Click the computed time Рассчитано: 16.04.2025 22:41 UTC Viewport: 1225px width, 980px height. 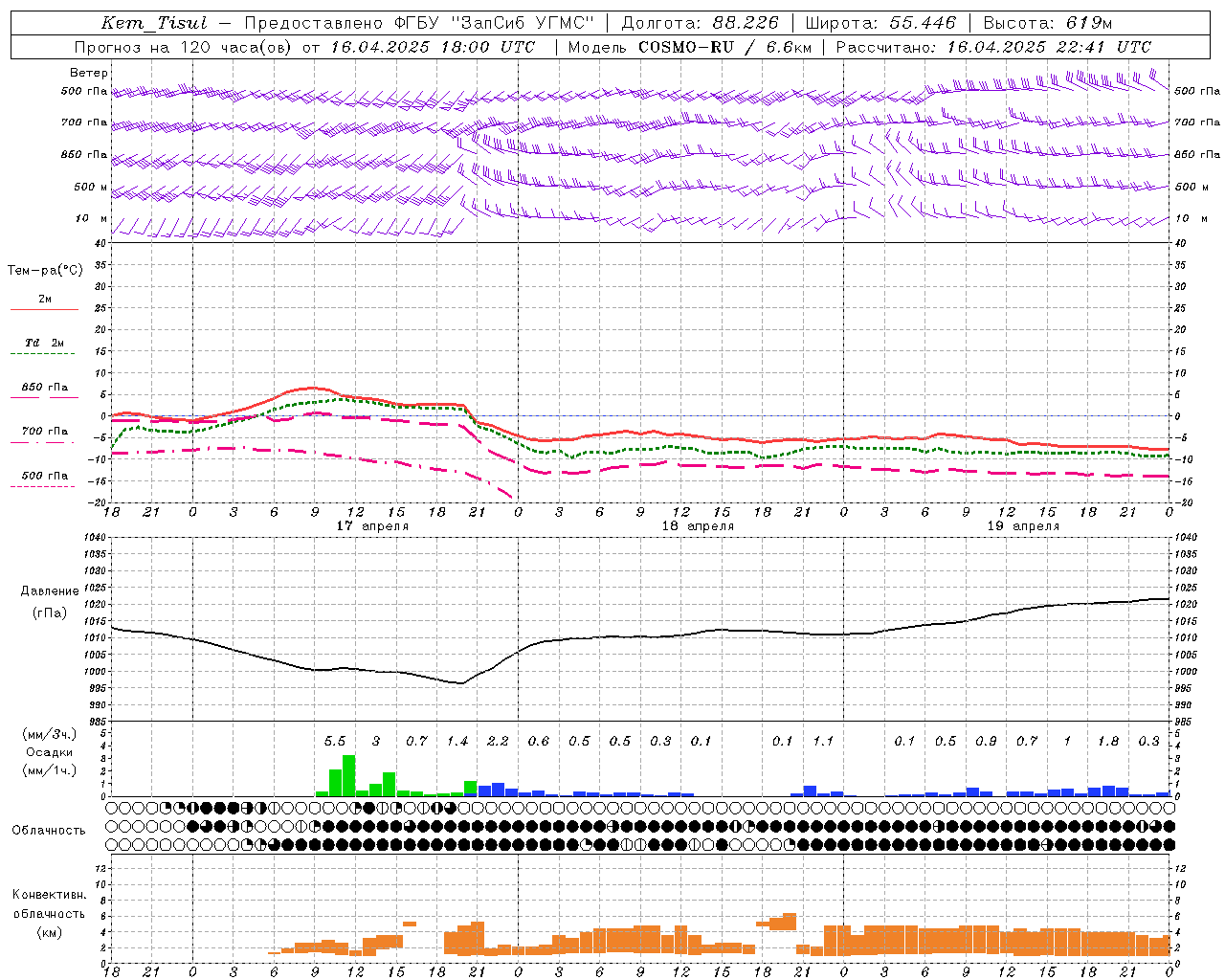(x=993, y=47)
